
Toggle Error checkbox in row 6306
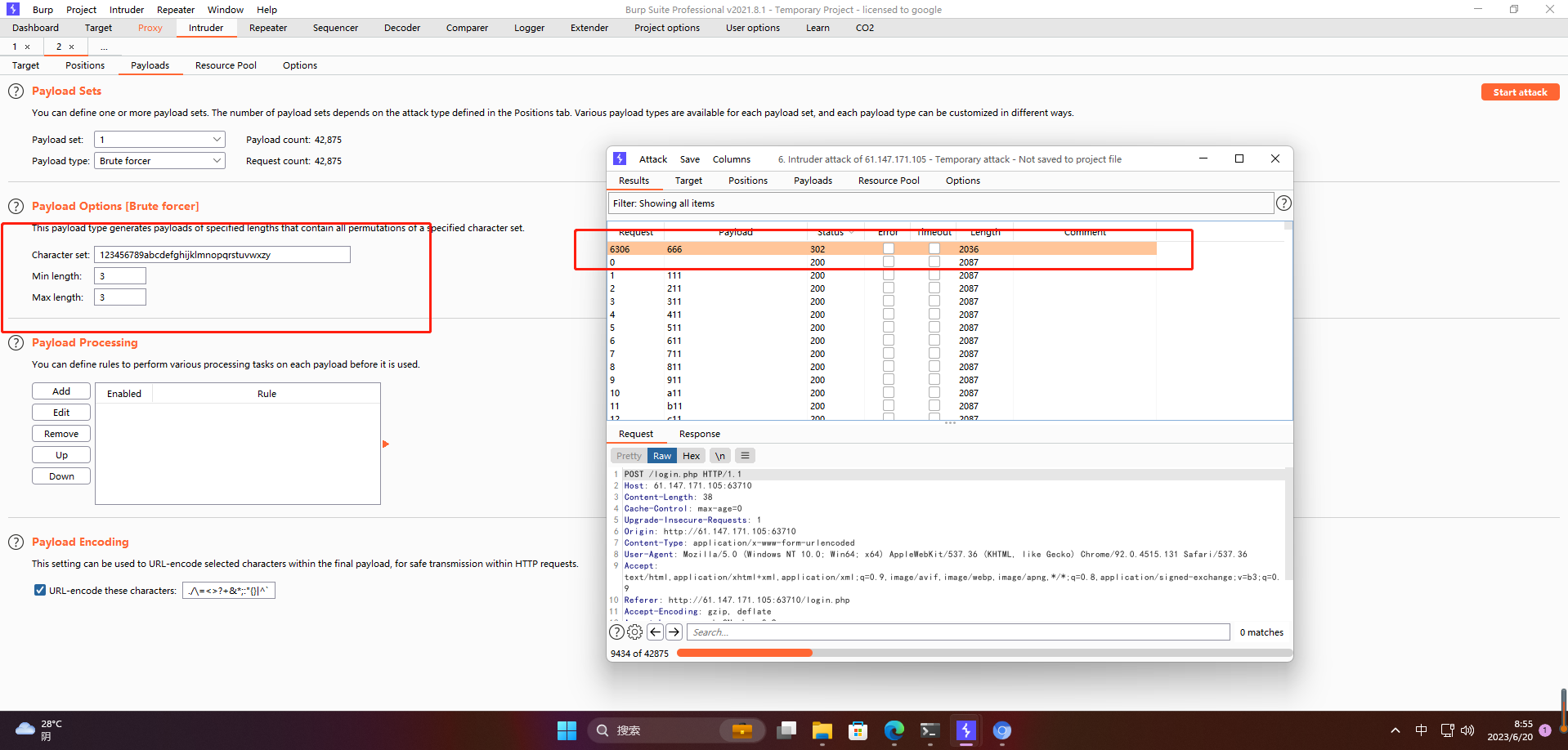[889, 248]
